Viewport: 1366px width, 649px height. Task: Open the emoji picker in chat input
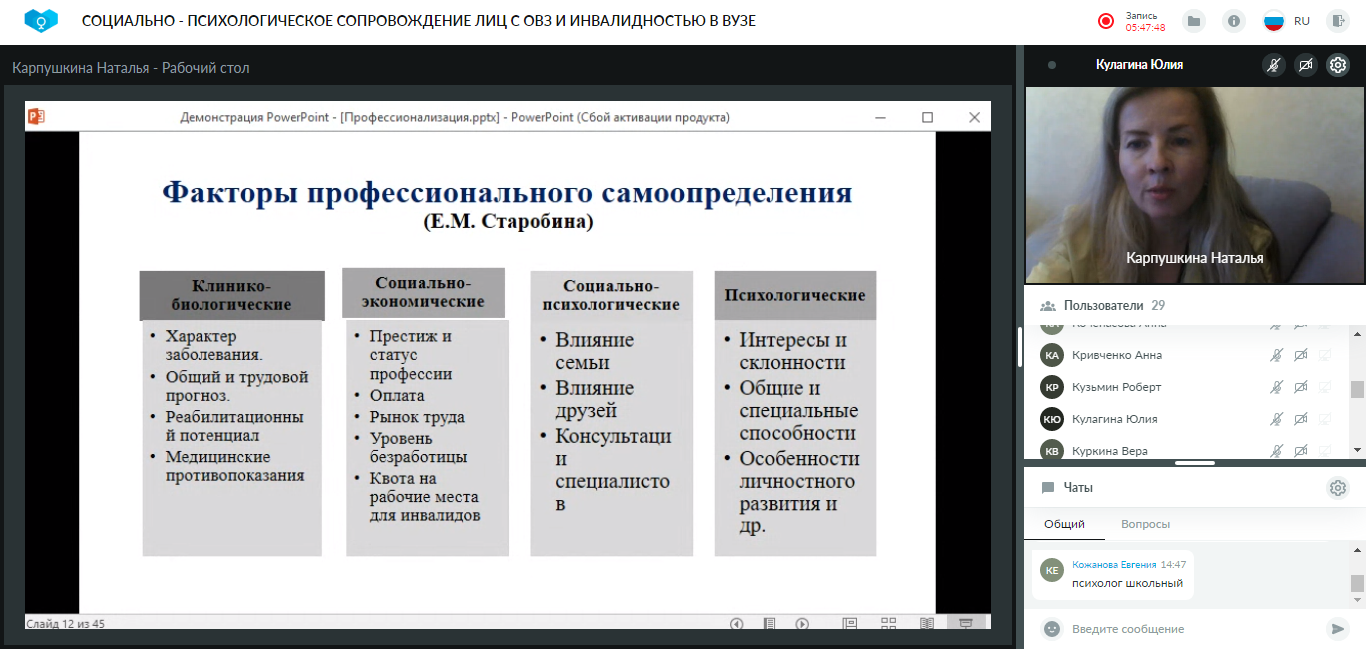click(x=1051, y=629)
